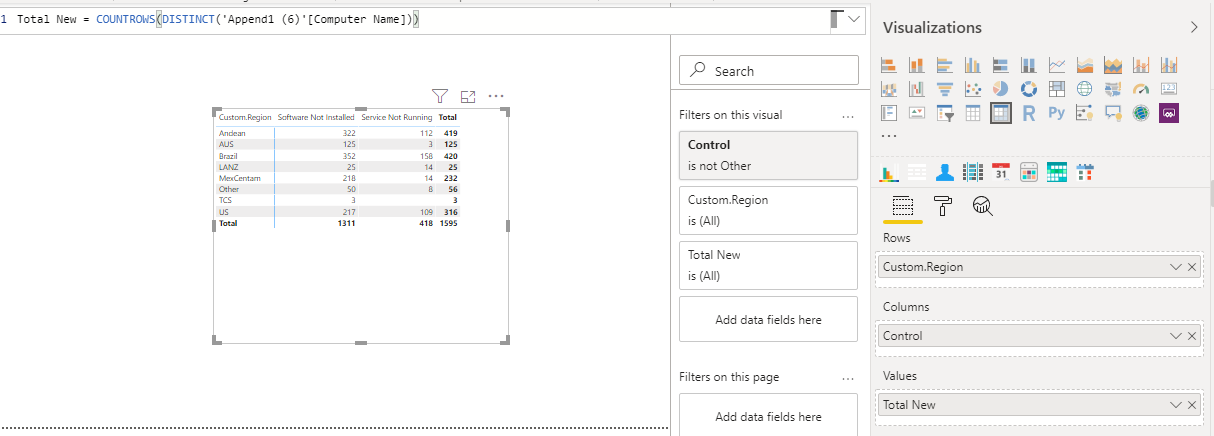Open Filters on this page options menu
1214x436 pixels.
[x=848, y=378]
